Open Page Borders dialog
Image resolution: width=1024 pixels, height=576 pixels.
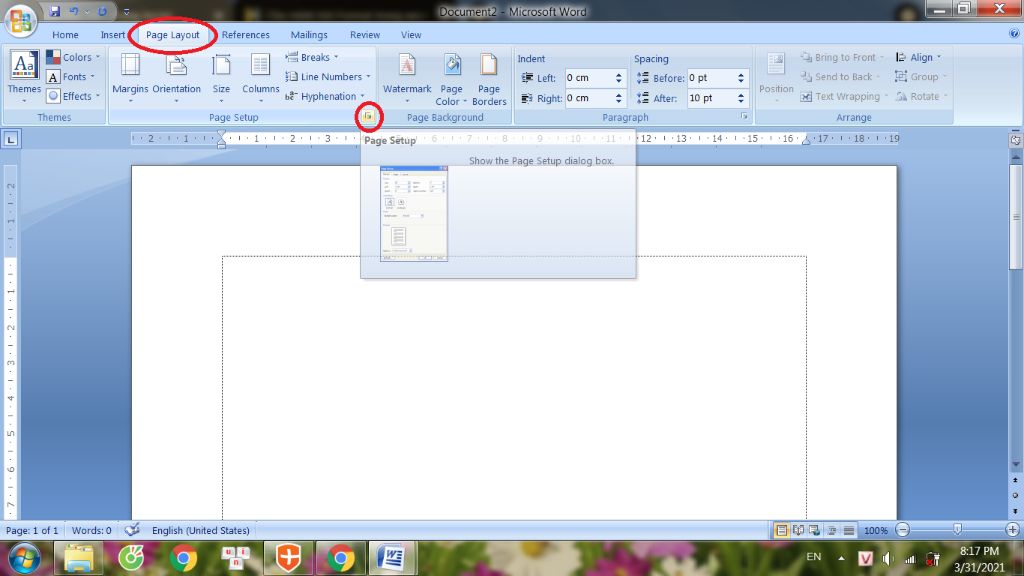pos(489,78)
